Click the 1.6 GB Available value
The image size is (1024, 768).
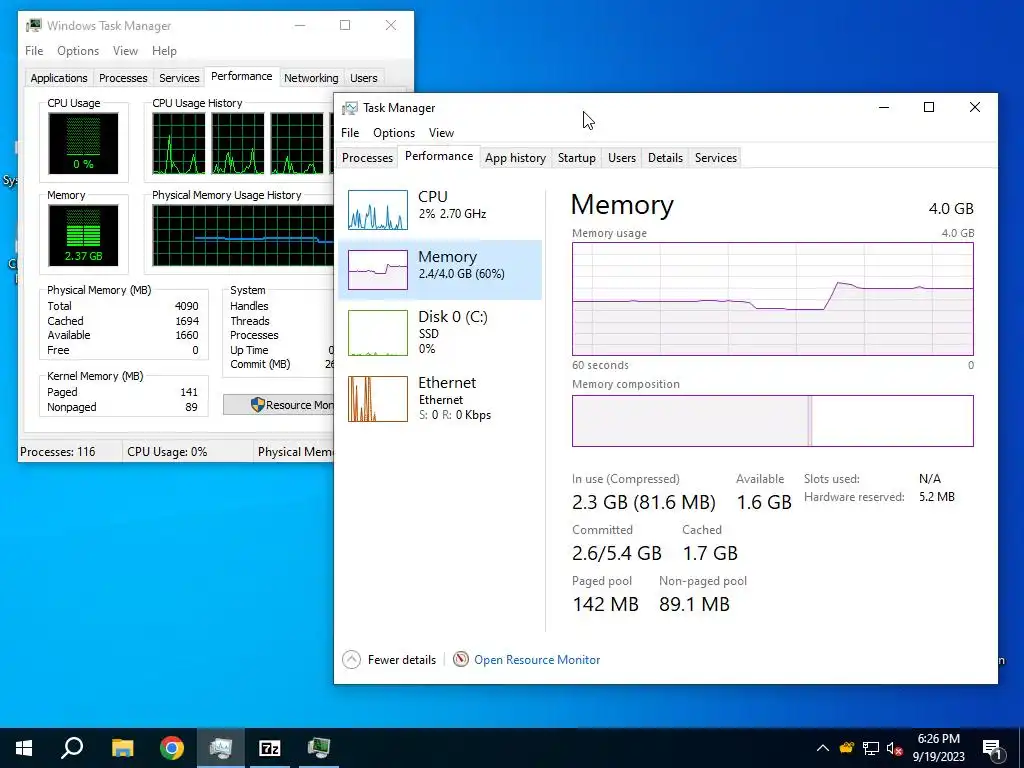coord(764,502)
